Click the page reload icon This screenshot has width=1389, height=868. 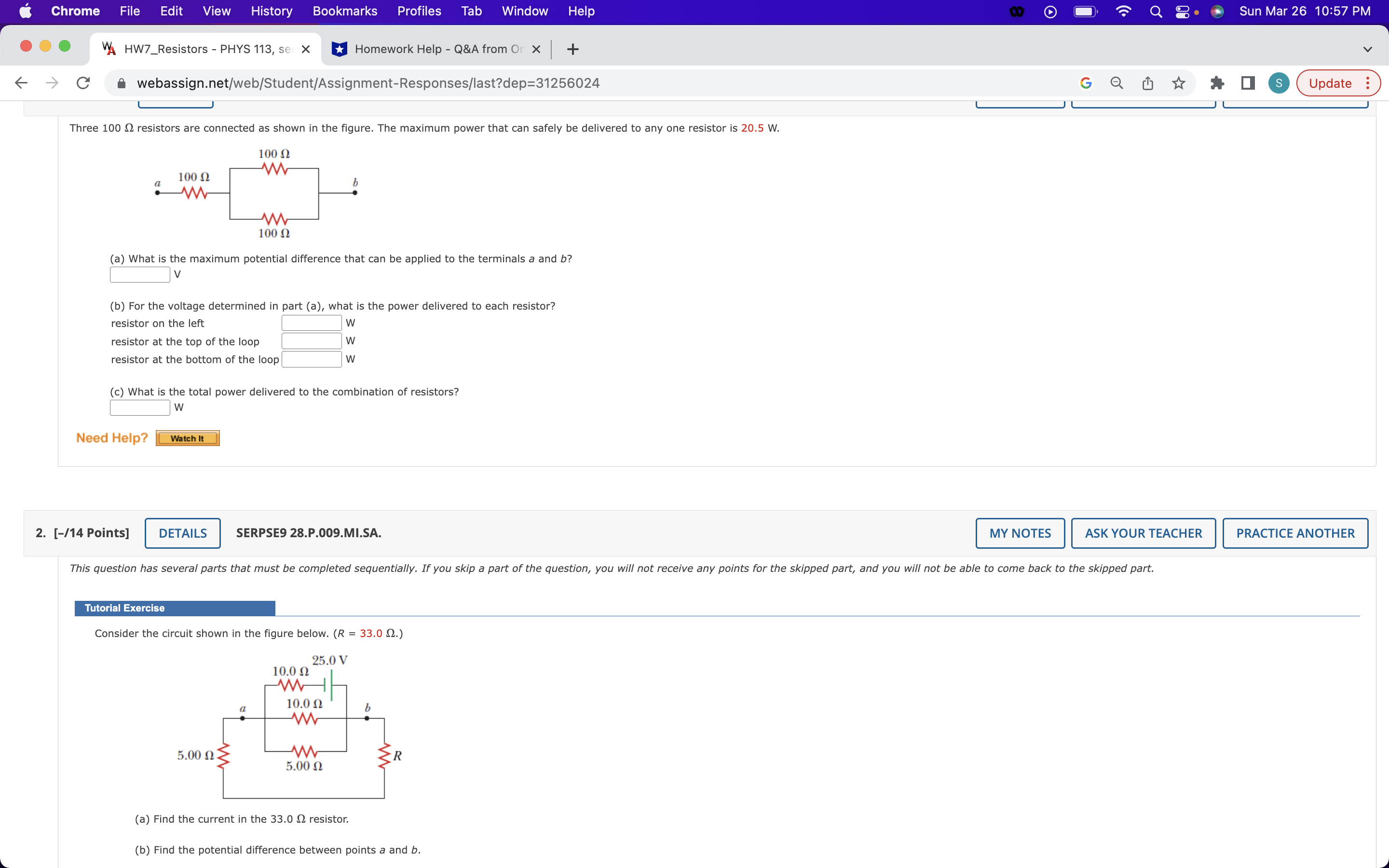(82, 82)
